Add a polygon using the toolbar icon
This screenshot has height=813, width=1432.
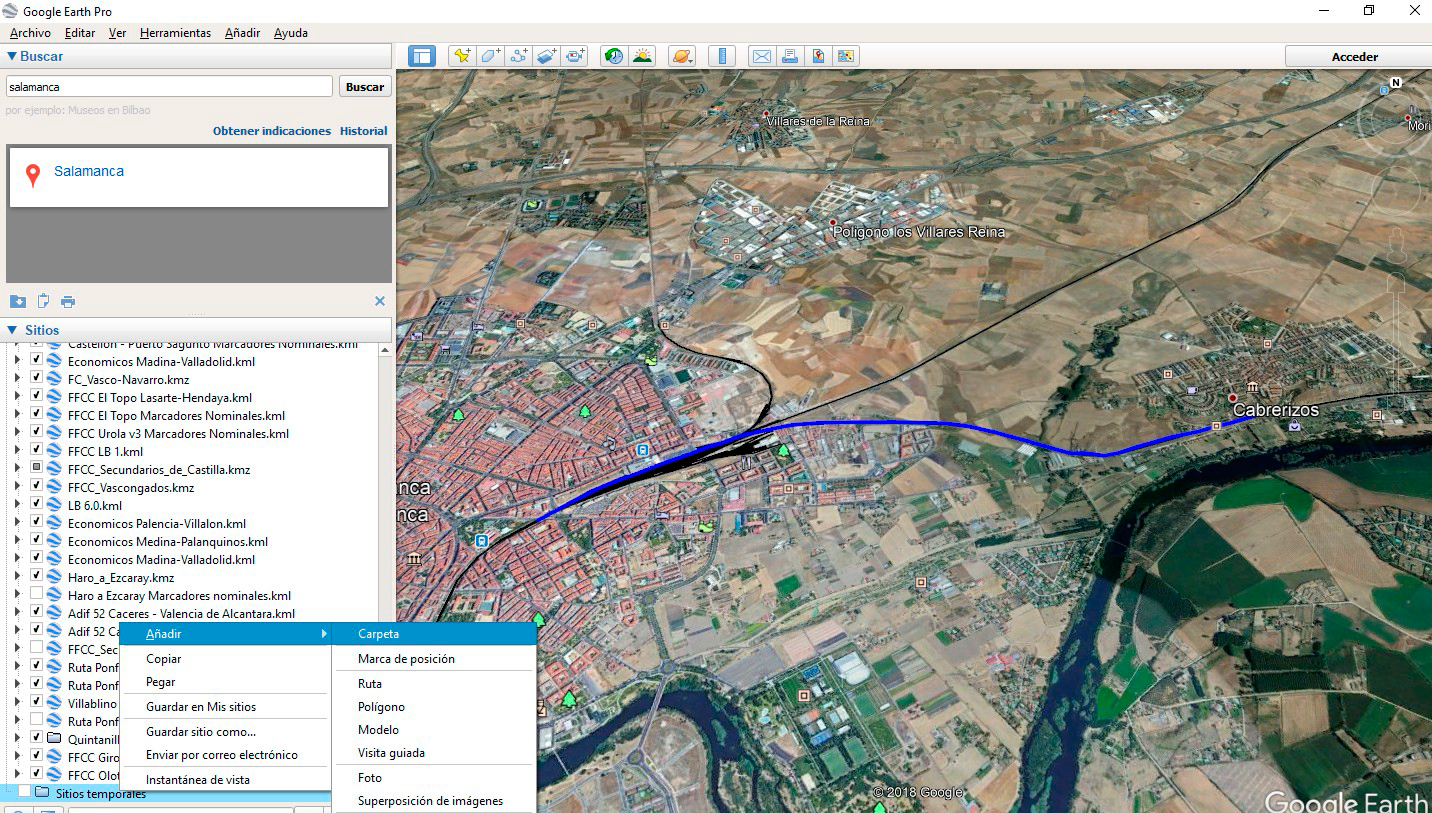(490, 56)
